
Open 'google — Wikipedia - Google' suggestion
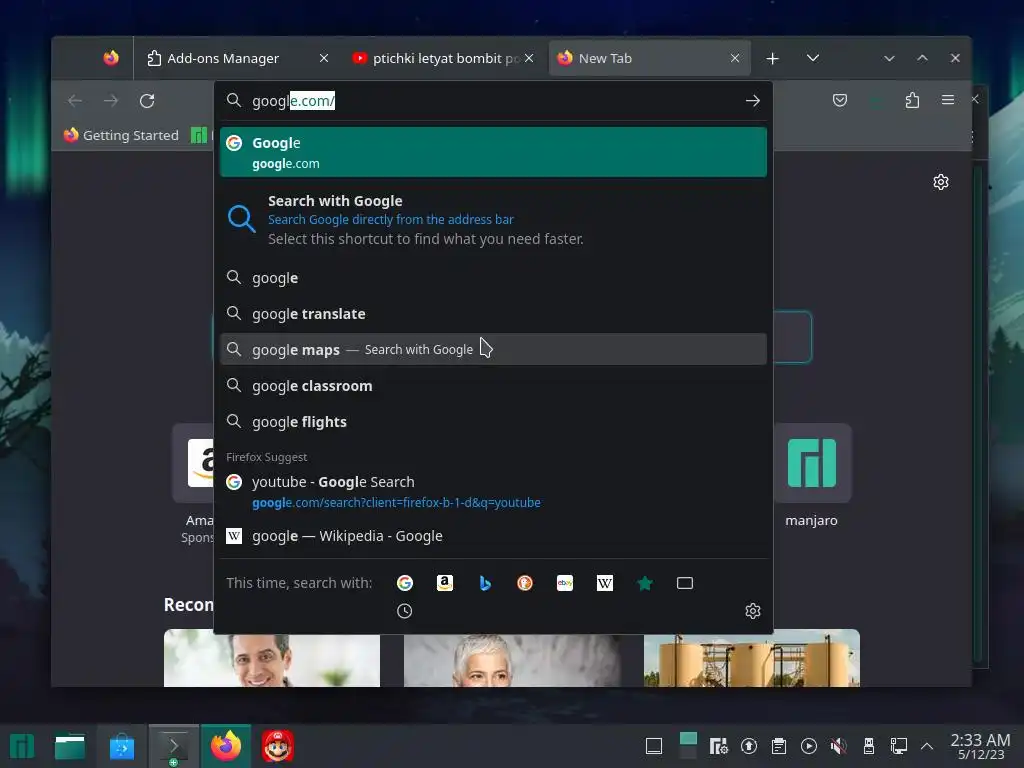coord(493,536)
